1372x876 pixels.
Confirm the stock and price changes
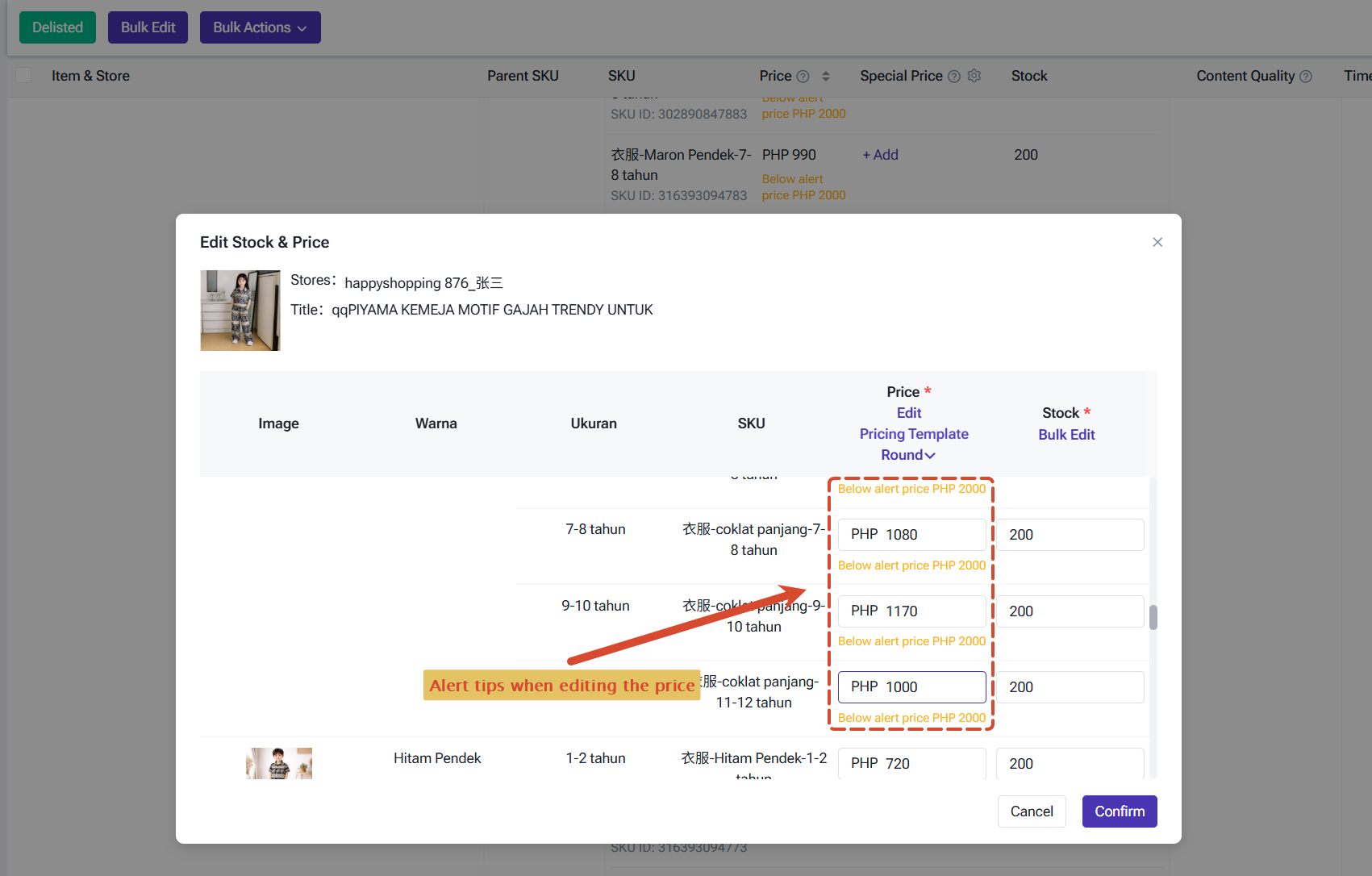click(1120, 811)
